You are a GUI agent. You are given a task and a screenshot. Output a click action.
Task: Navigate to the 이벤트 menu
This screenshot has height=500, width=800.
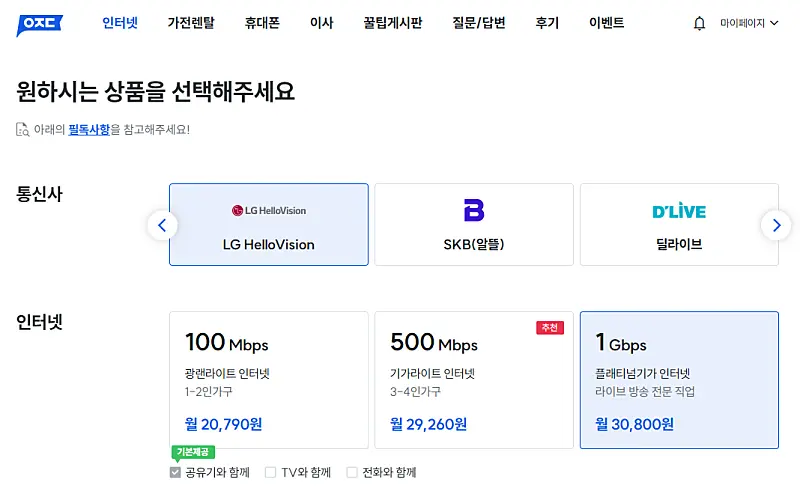coord(607,23)
